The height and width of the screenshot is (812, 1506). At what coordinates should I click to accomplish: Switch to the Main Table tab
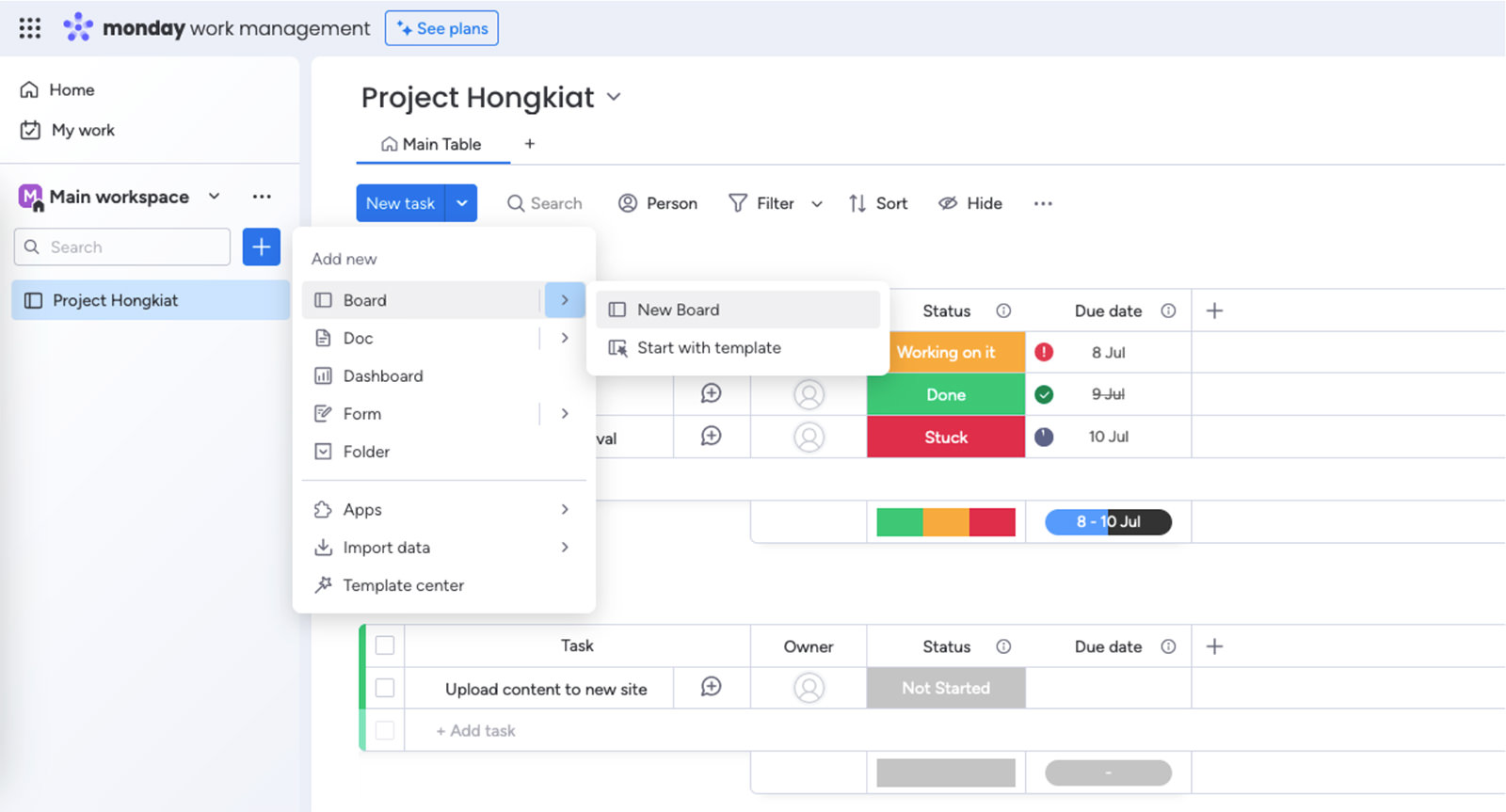pyautogui.click(x=431, y=144)
